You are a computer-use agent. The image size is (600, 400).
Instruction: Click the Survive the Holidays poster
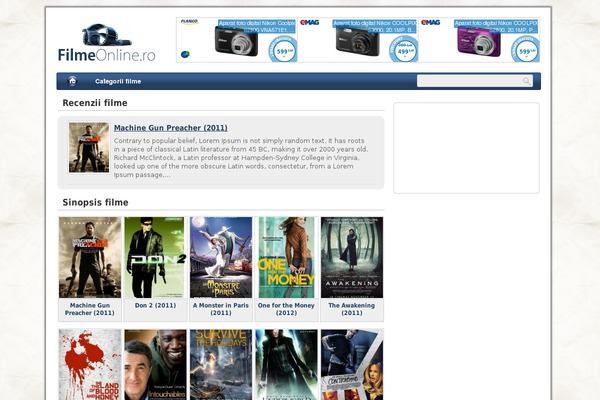click(221, 364)
